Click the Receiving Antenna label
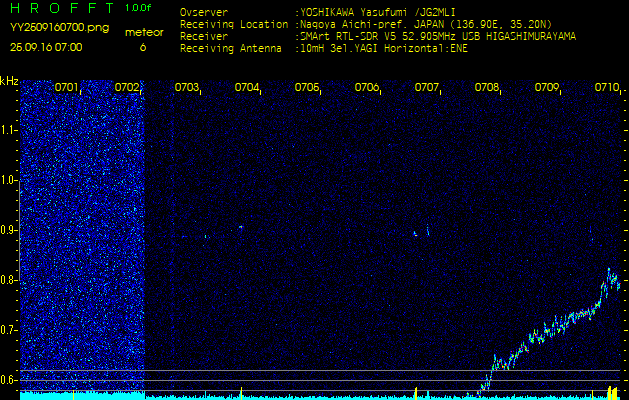This screenshot has height=400, width=629. (x=231, y=49)
